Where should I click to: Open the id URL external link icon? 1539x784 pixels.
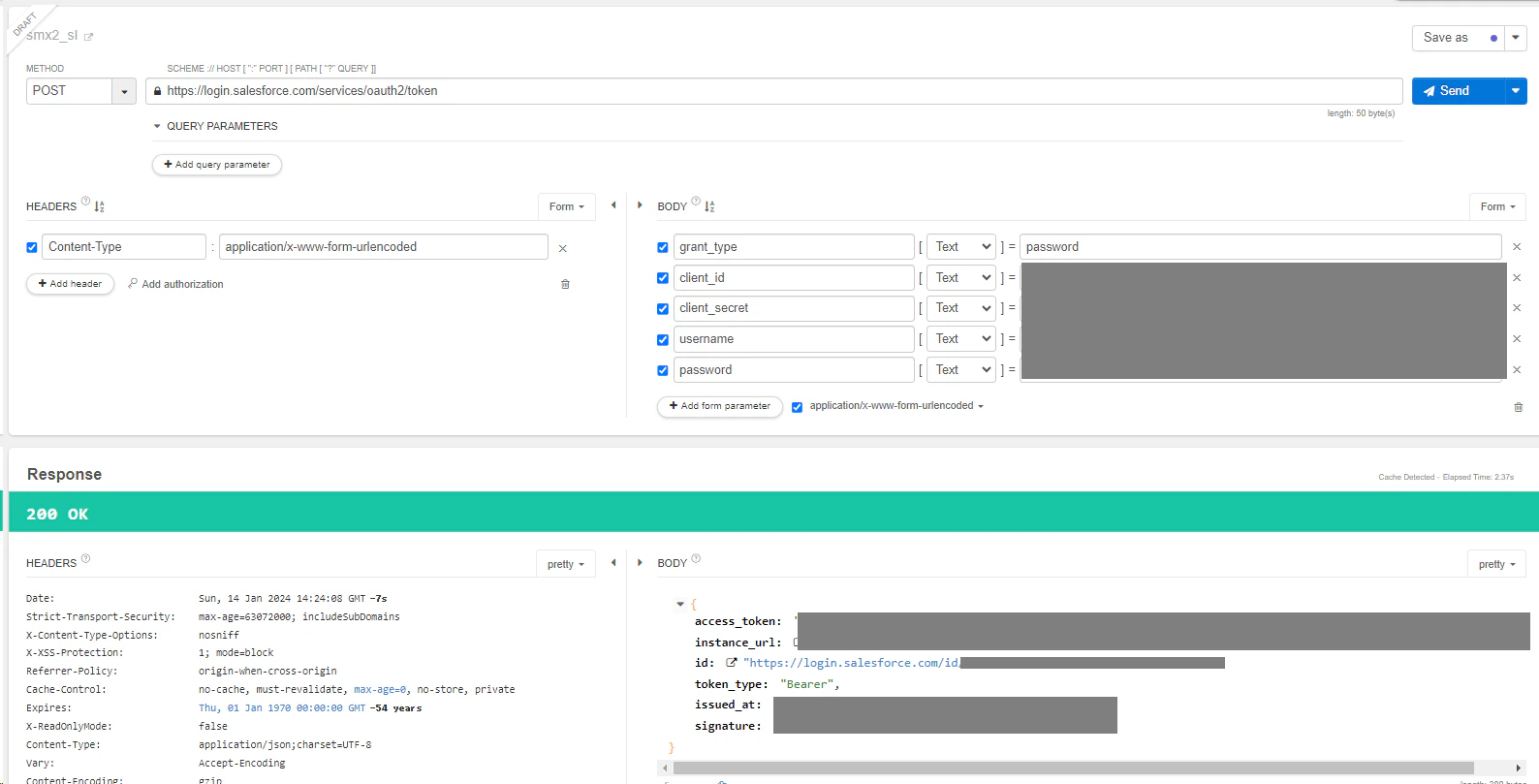click(x=732, y=663)
